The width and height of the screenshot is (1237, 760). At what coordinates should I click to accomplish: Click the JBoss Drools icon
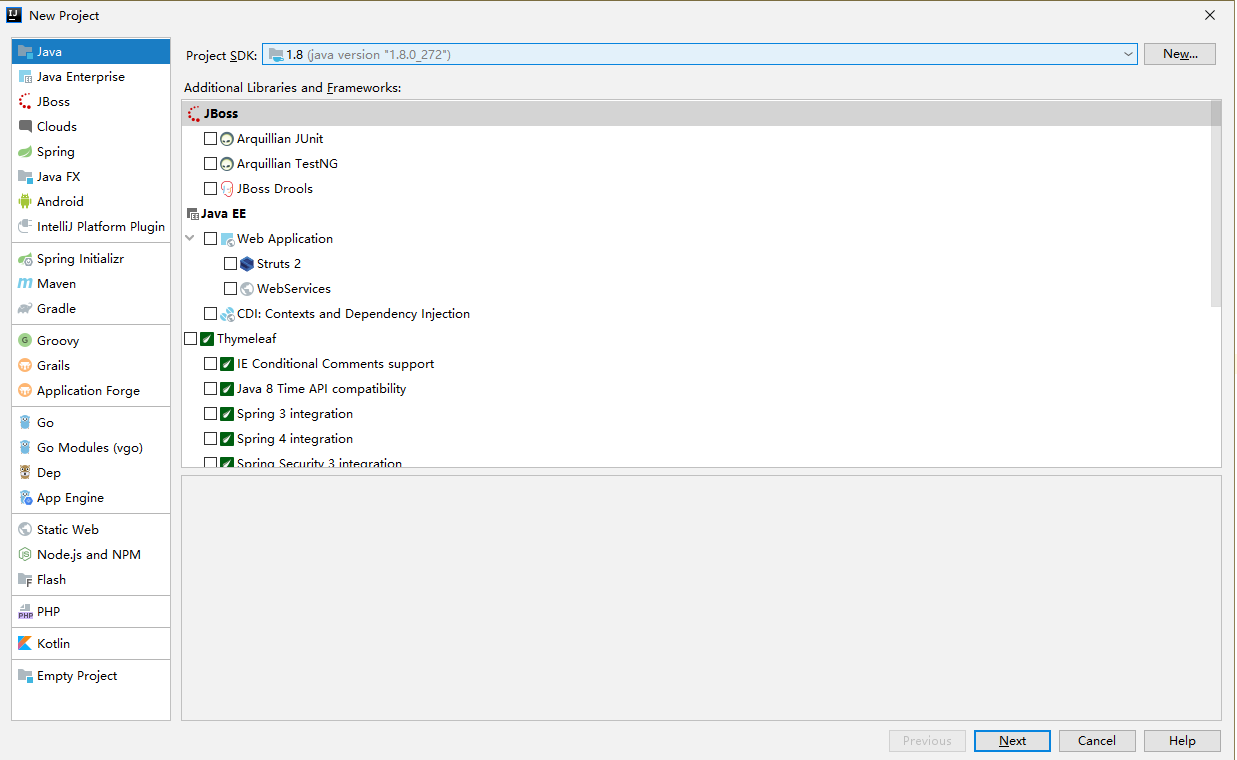(x=227, y=189)
